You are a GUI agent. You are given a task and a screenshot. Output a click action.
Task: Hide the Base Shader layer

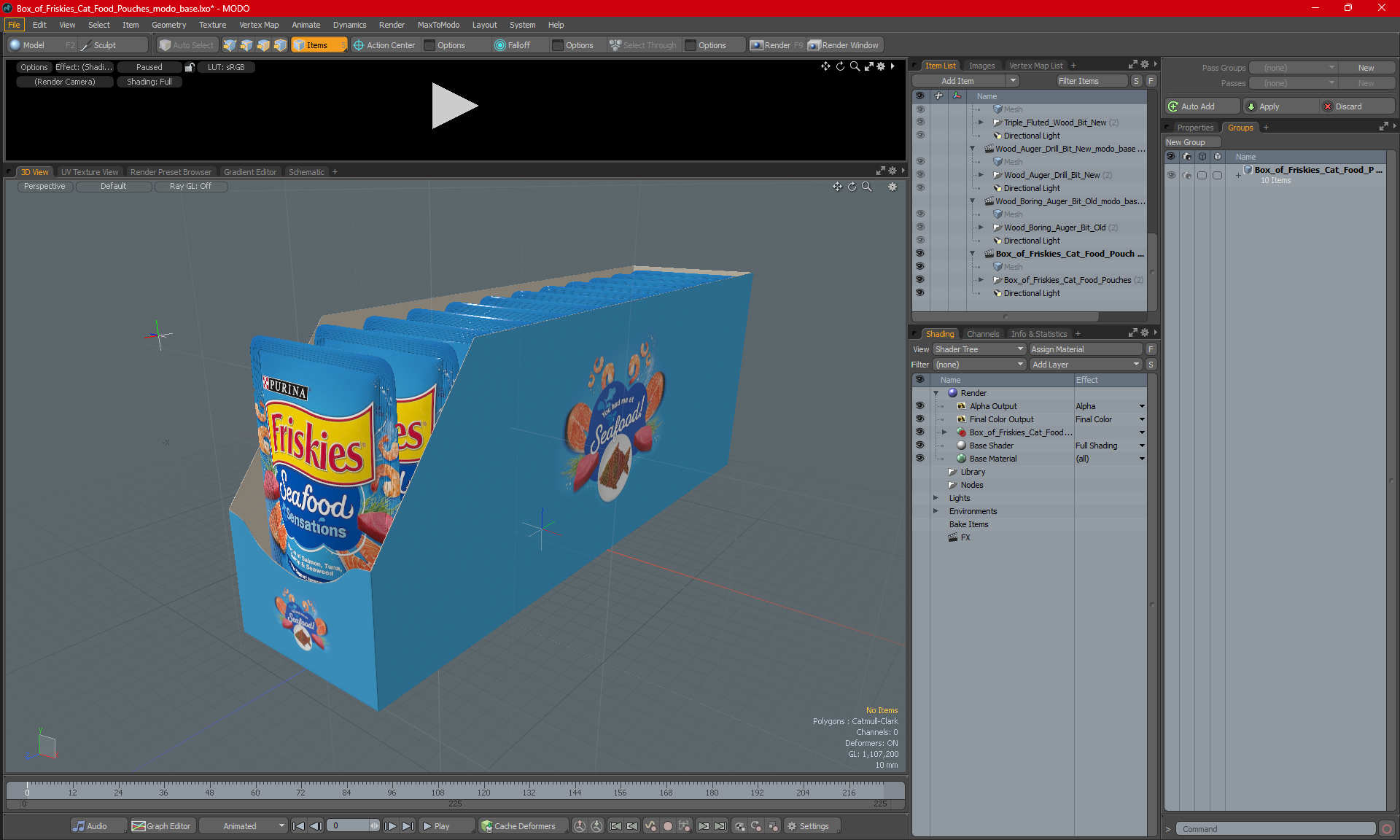tap(919, 446)
